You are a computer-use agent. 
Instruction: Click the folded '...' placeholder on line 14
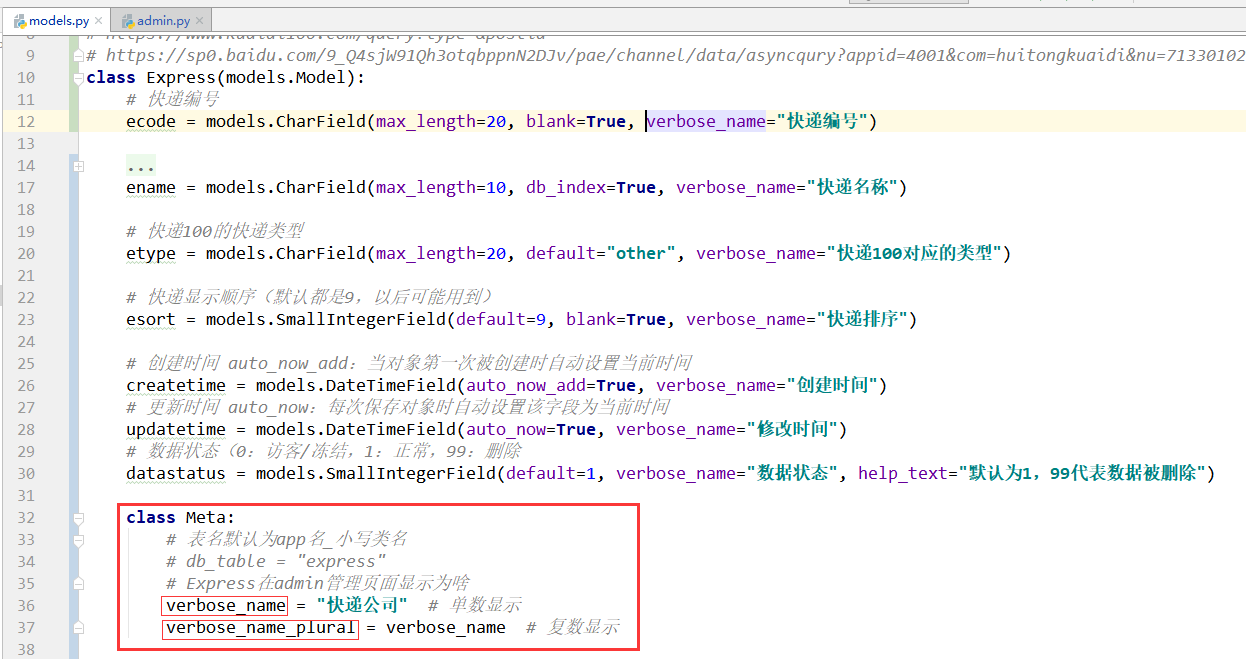[x=141, y=166]
